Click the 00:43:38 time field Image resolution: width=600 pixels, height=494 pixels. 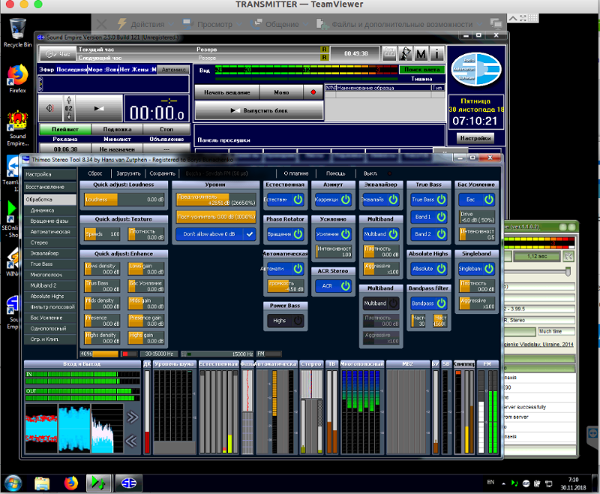click(356, 54)
